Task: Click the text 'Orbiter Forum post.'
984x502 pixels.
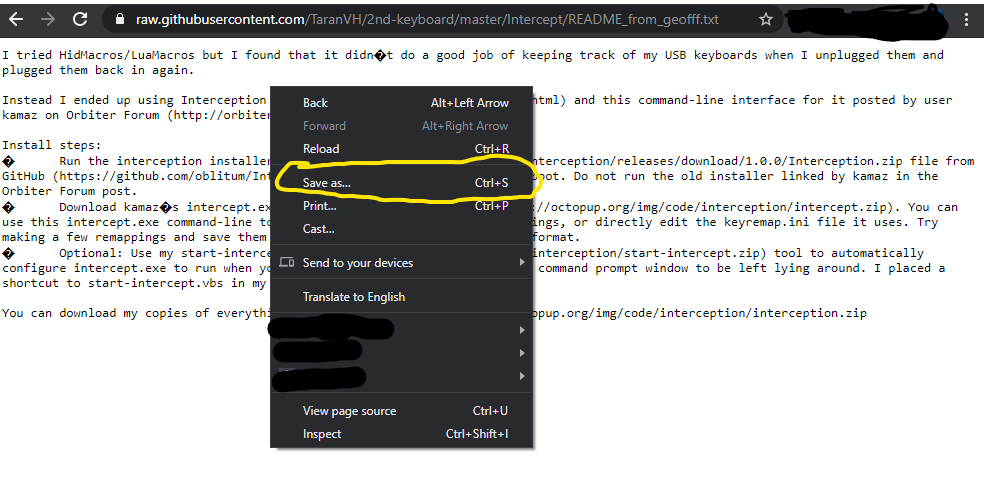Action: pyautogui.click(x=67, y=191)
